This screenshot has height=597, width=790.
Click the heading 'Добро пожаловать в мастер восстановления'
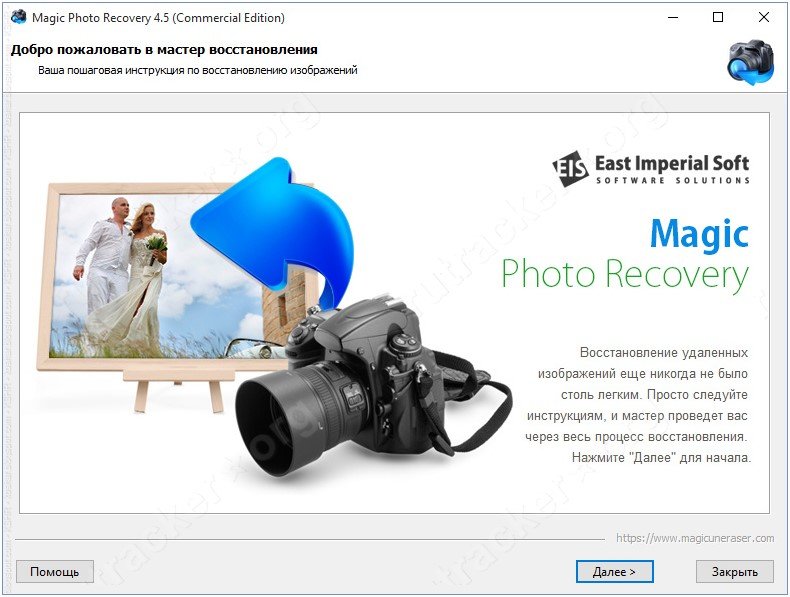click(164, 50)
